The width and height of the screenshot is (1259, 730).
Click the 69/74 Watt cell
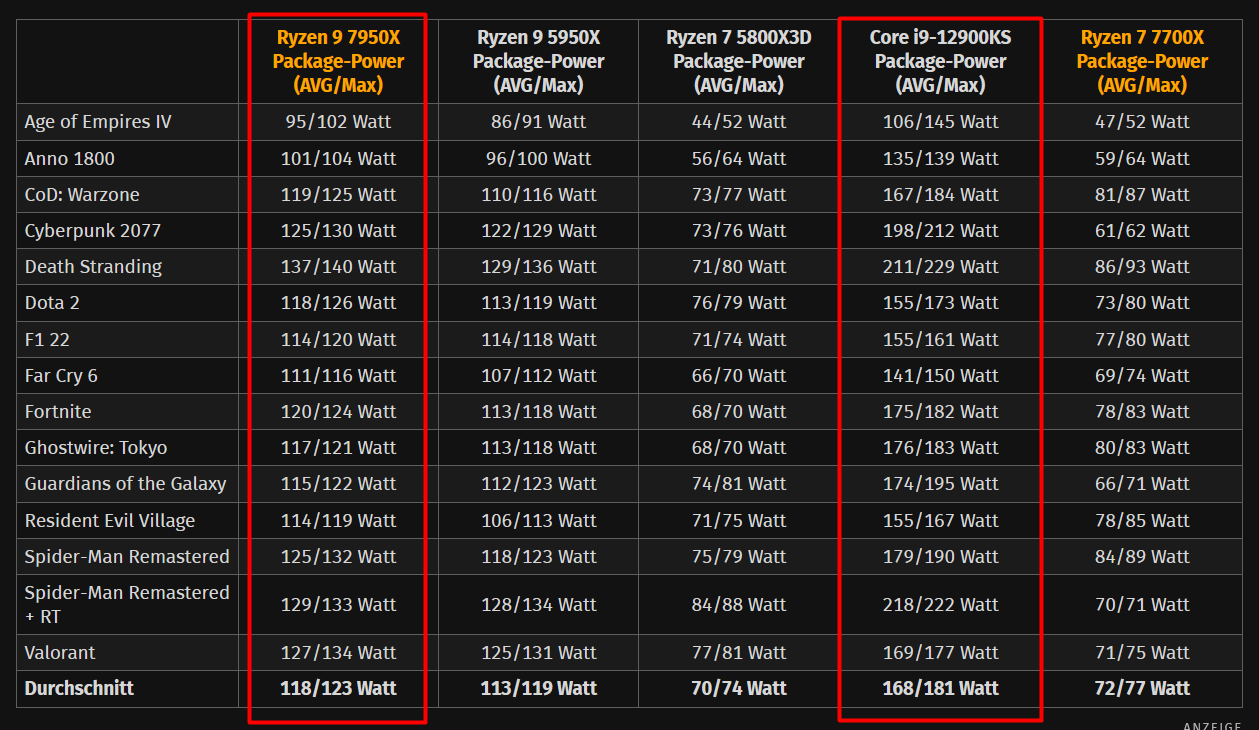1142,375
